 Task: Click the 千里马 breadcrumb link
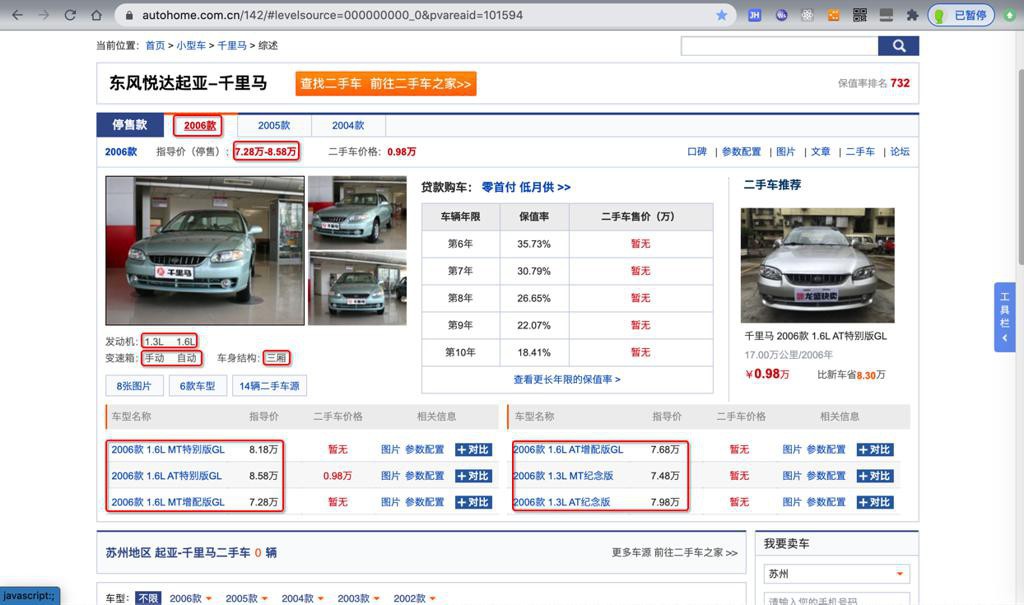coord(232,46)
